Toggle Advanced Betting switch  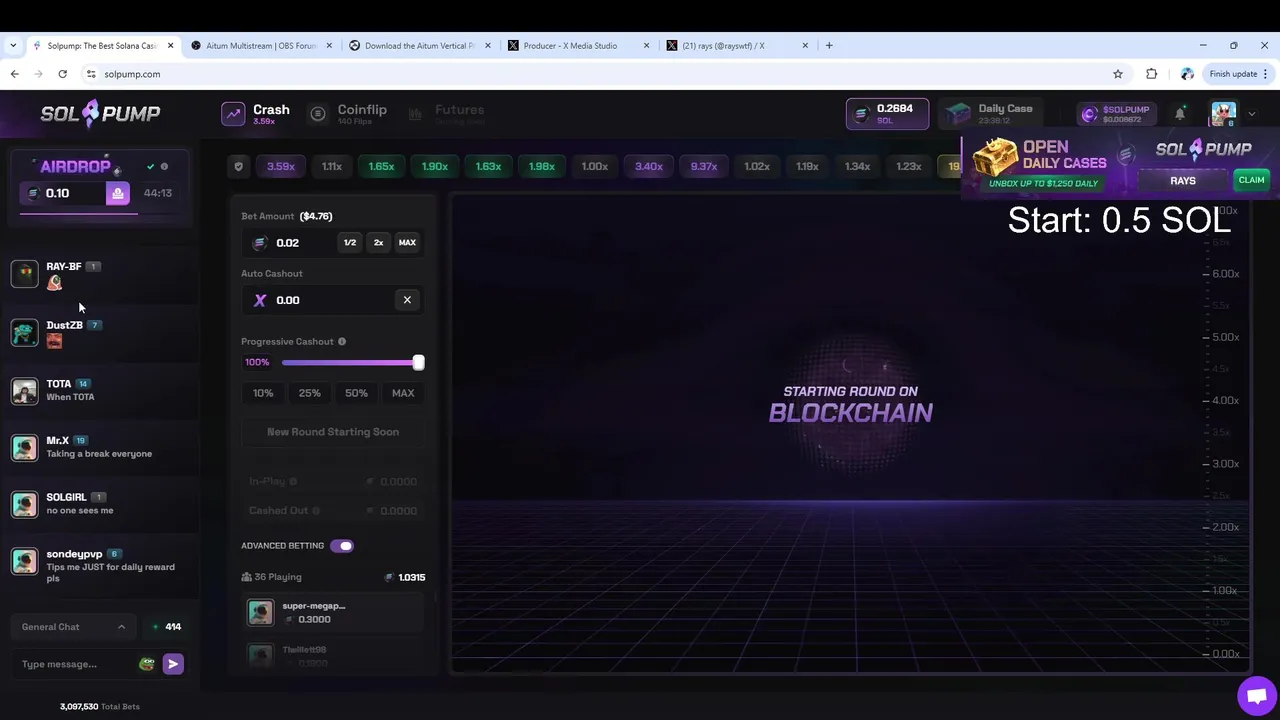(x=342, y=546)
